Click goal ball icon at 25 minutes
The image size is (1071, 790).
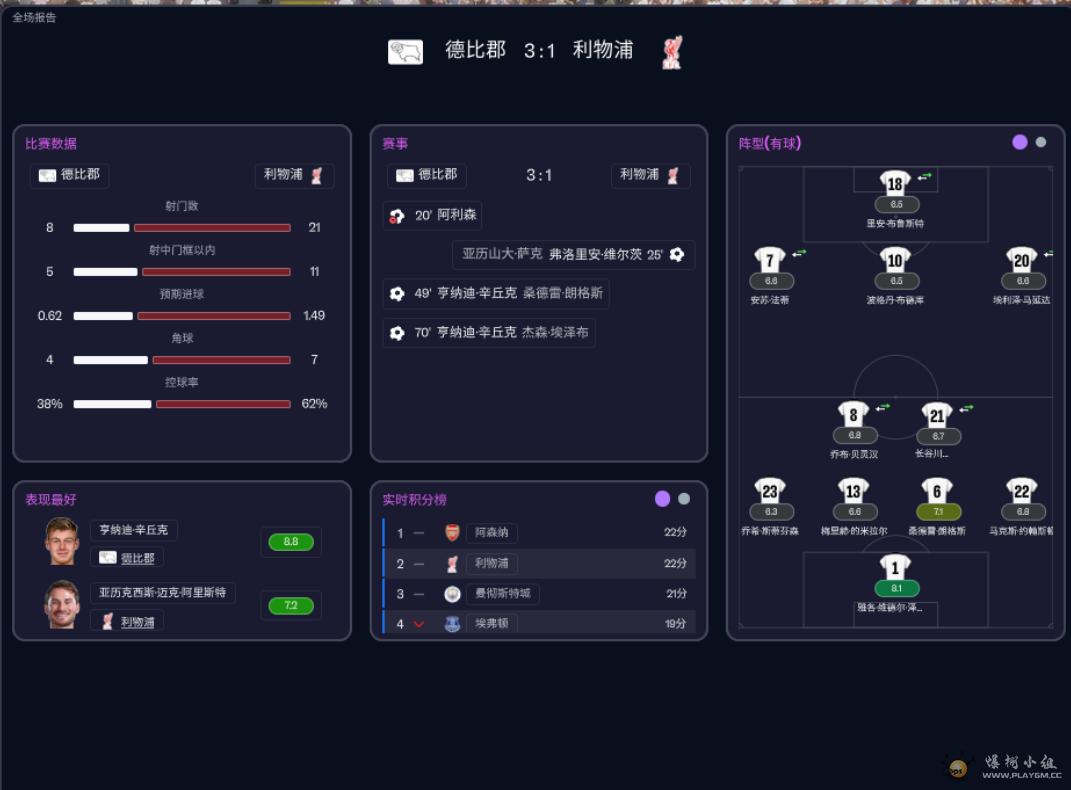(x=677, y=255)
